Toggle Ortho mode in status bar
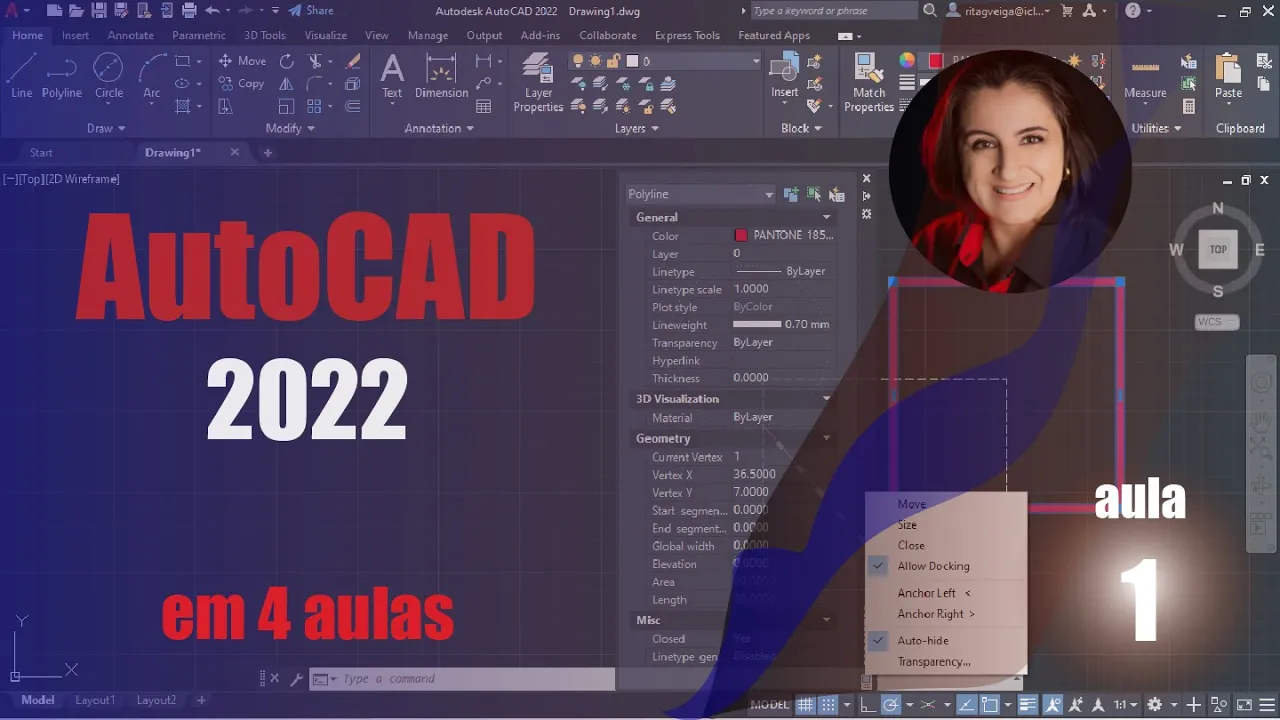The width and height of the screenshot is (1280, 720). tap(867, 704)
